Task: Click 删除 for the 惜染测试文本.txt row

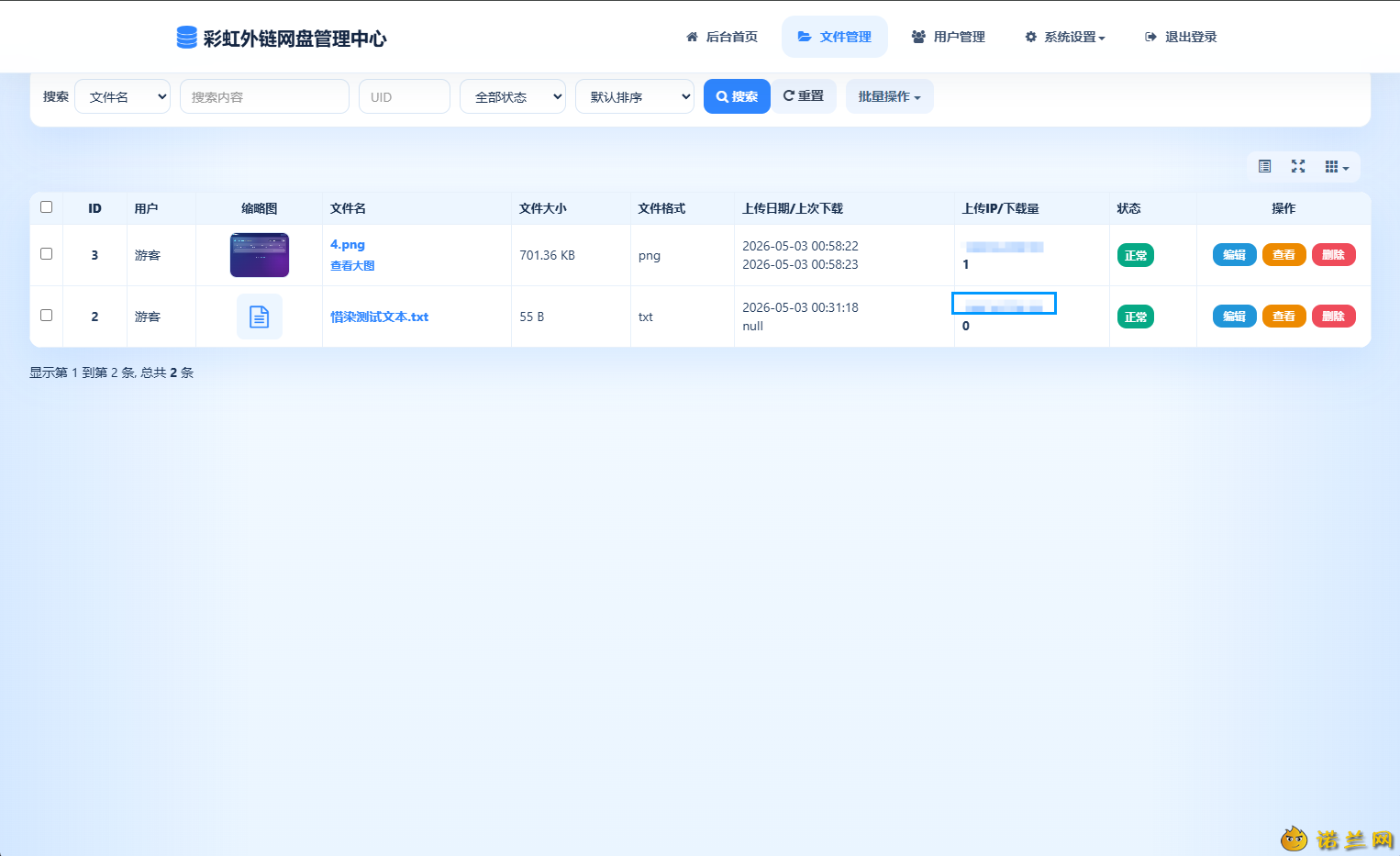Action: 1334,317
